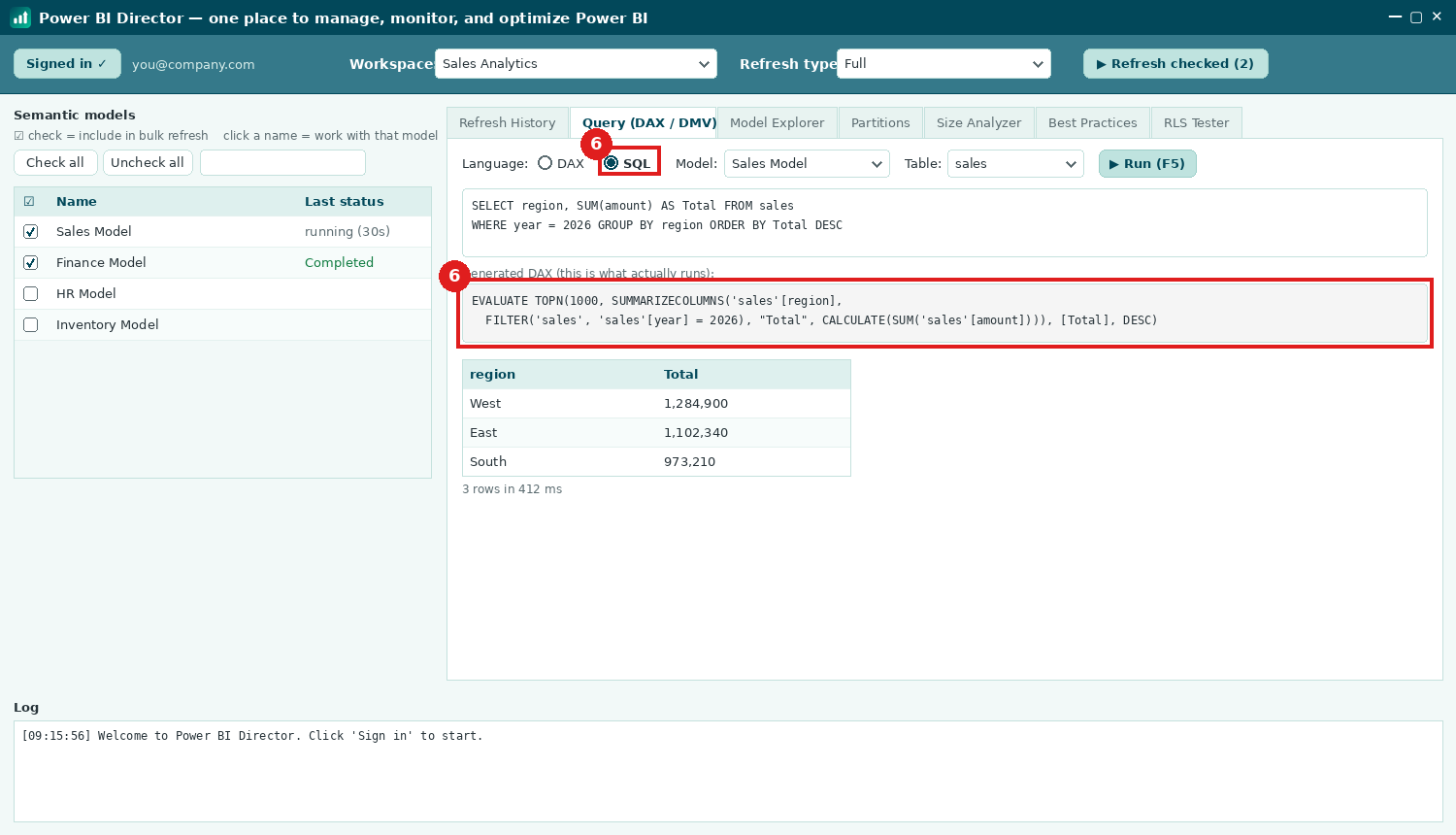Click the Power BI Director app icon
The width and height of the screenshot is (1456, 835).
20,17
